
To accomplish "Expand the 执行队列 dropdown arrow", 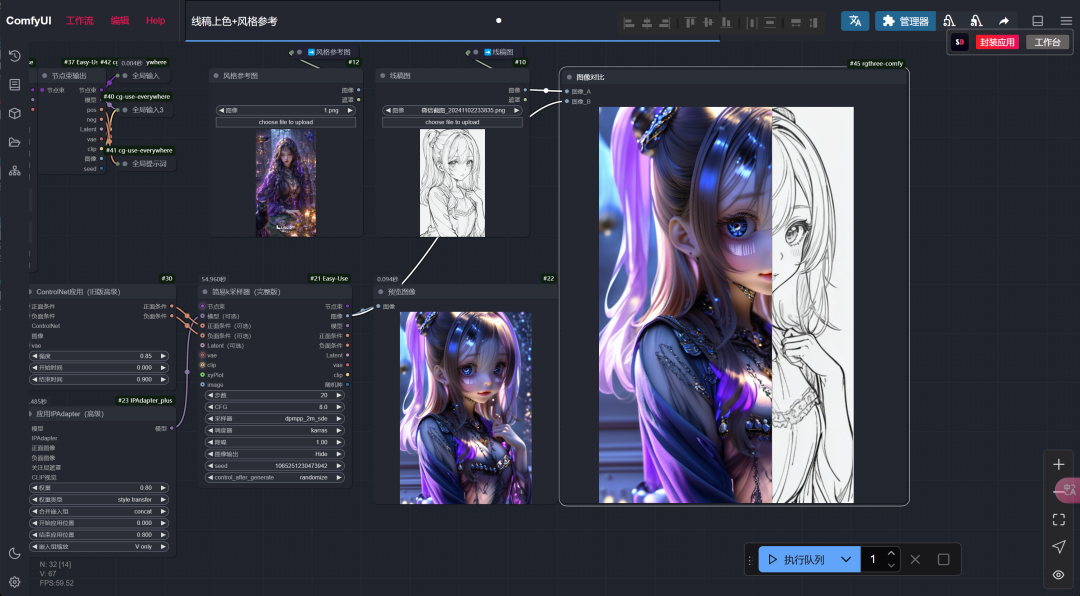I will (x=846, y=559).
